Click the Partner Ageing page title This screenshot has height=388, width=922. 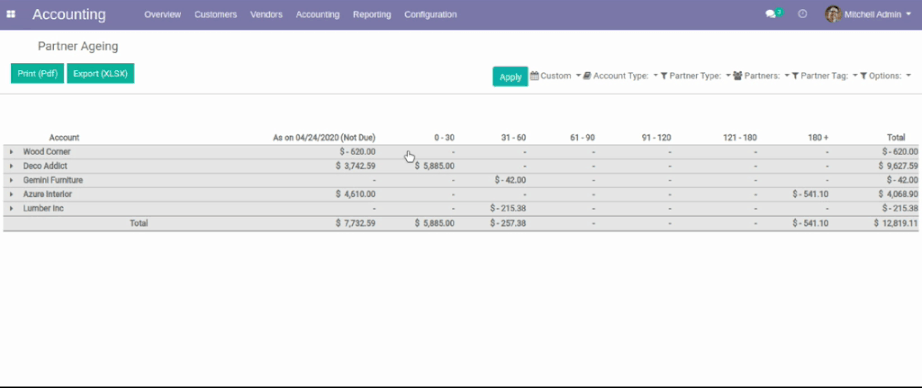click(78, 46)
